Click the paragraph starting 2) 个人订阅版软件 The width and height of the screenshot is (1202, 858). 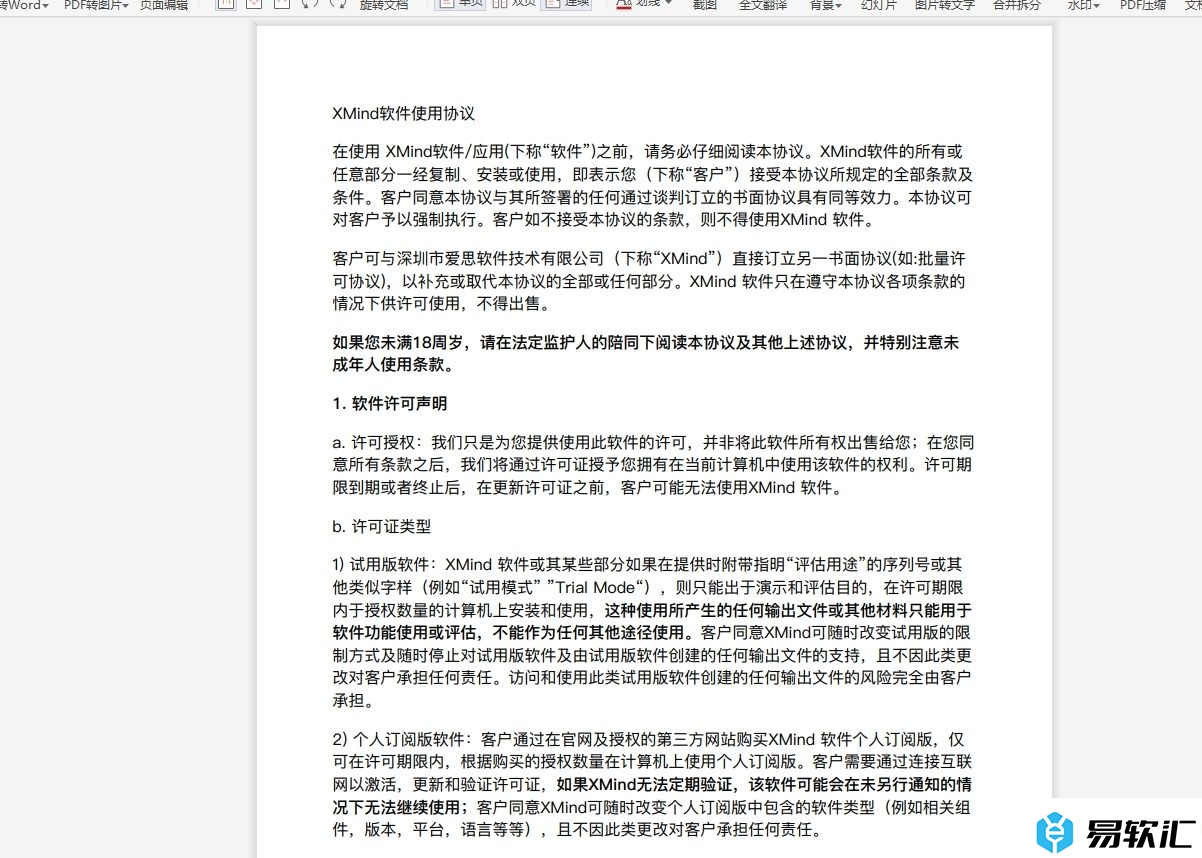652,784
